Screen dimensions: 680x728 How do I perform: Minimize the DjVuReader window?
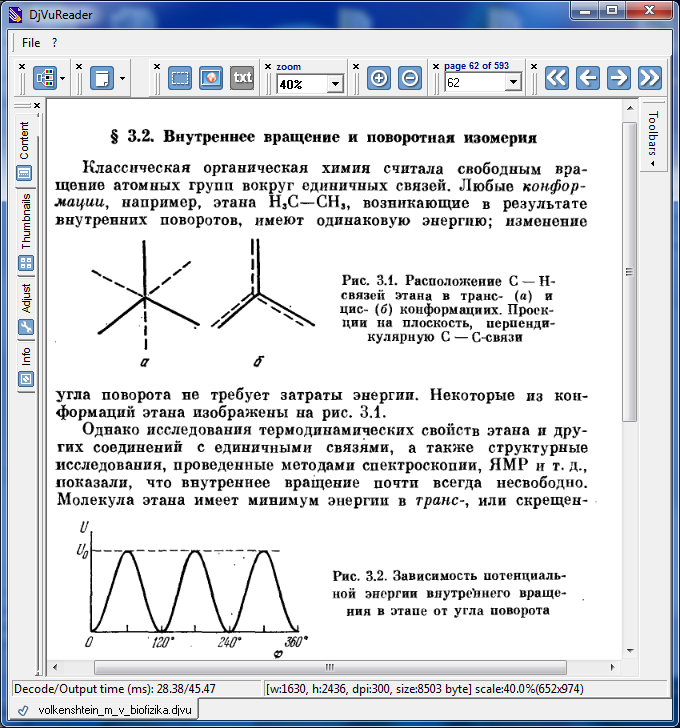pos(585,10)
